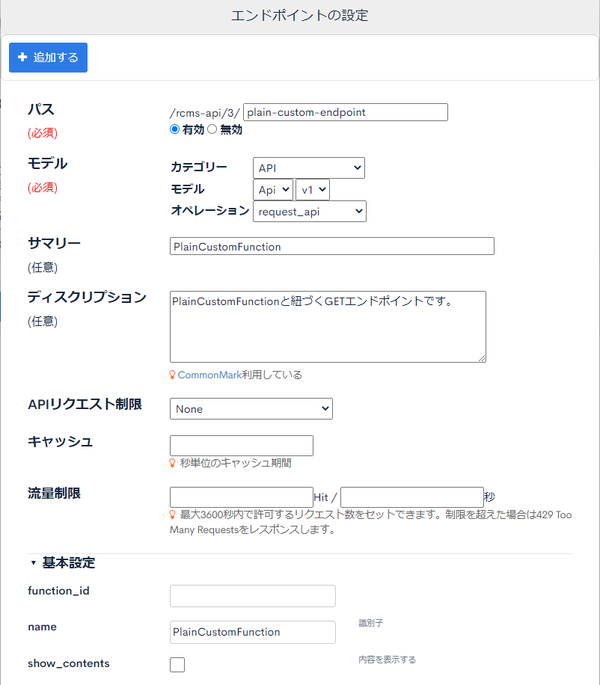Toggle the show_contents checkbox
Screen dimensions: 600x685
click(177, 664)
